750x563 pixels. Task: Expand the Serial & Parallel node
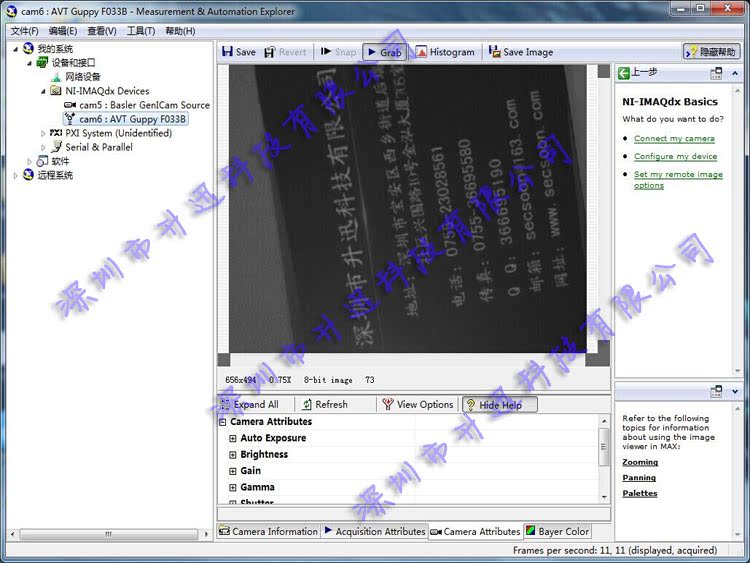click(x=44, y=147)
